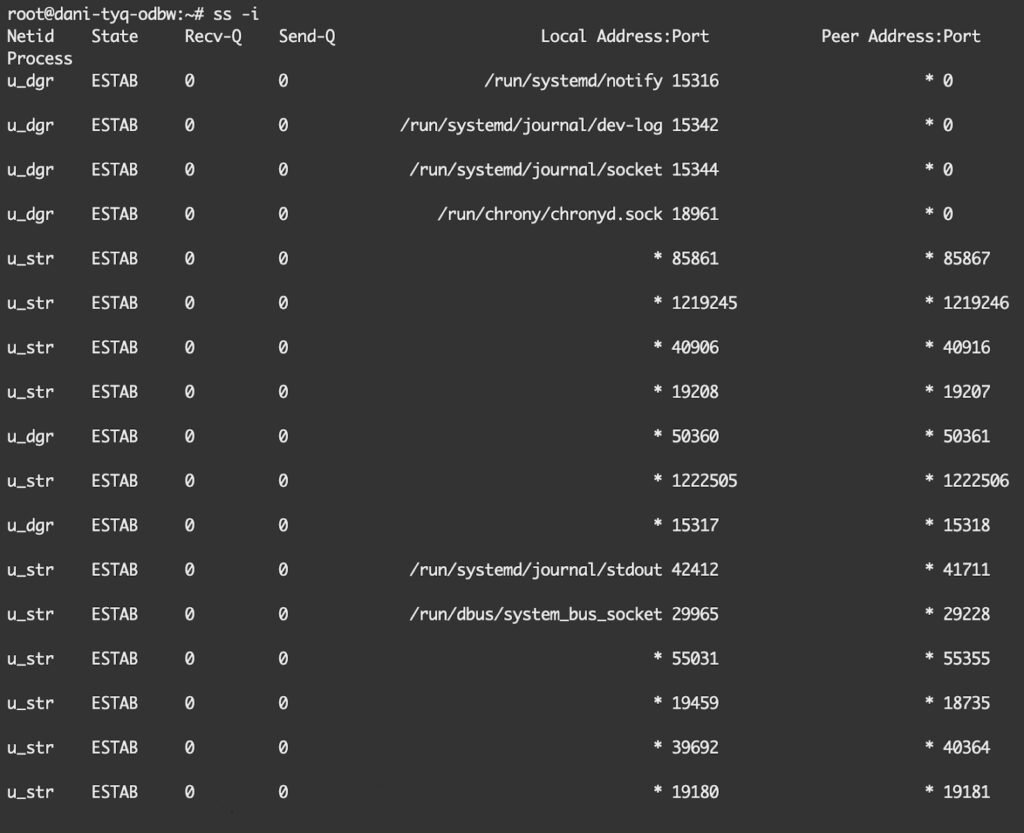
Task: Click the Peer Address:Port header
Action: pos(900,36)
